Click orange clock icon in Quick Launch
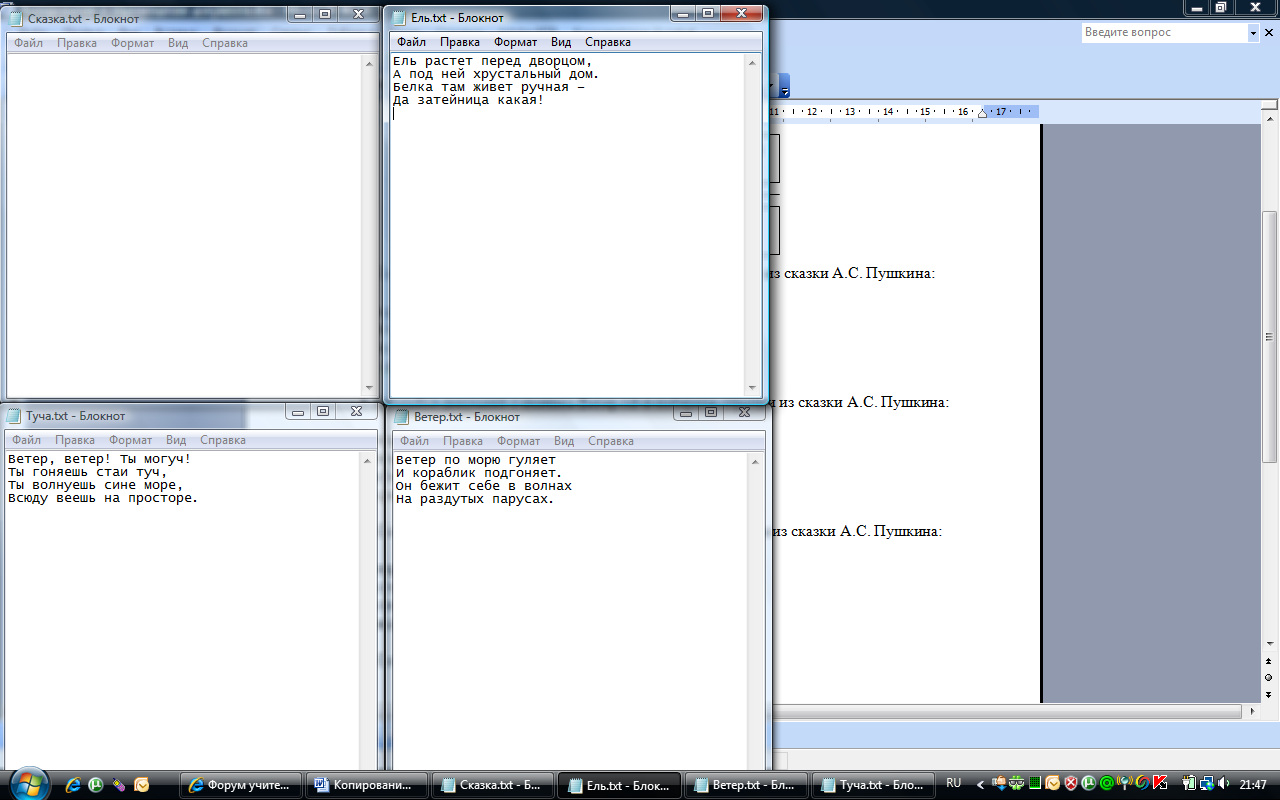The image size is (1280, 800). click(x=142, y=785)
